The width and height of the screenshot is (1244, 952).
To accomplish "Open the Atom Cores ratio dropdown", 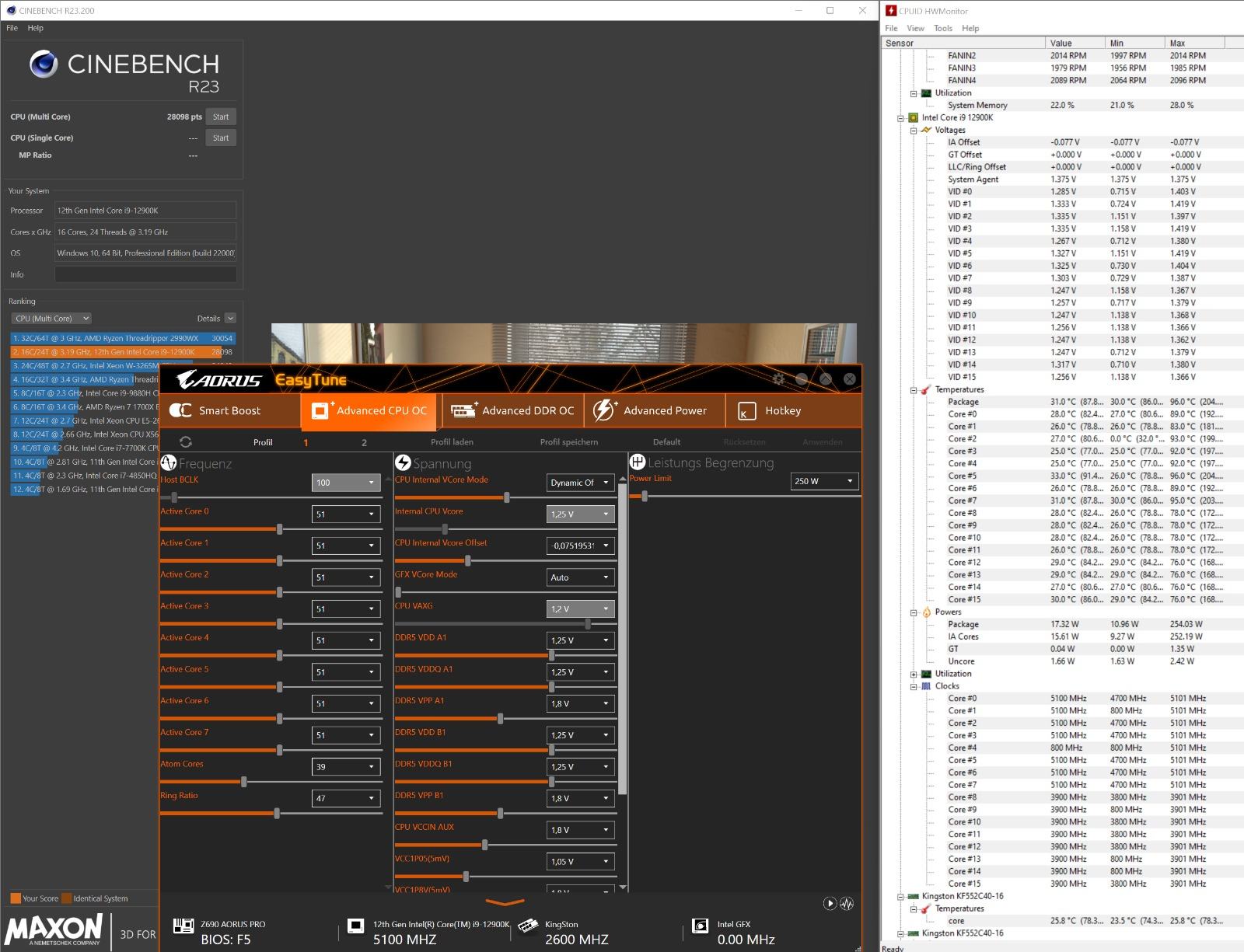I will [x=346, y=766].
